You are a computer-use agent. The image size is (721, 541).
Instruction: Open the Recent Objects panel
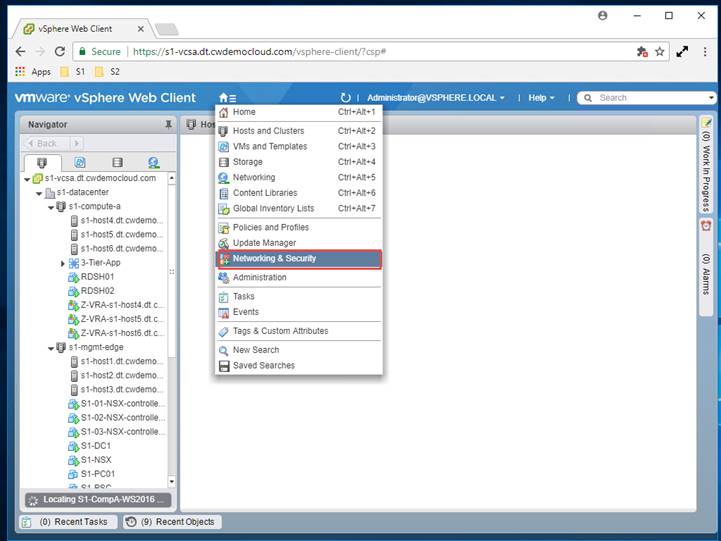click(172, 522)
